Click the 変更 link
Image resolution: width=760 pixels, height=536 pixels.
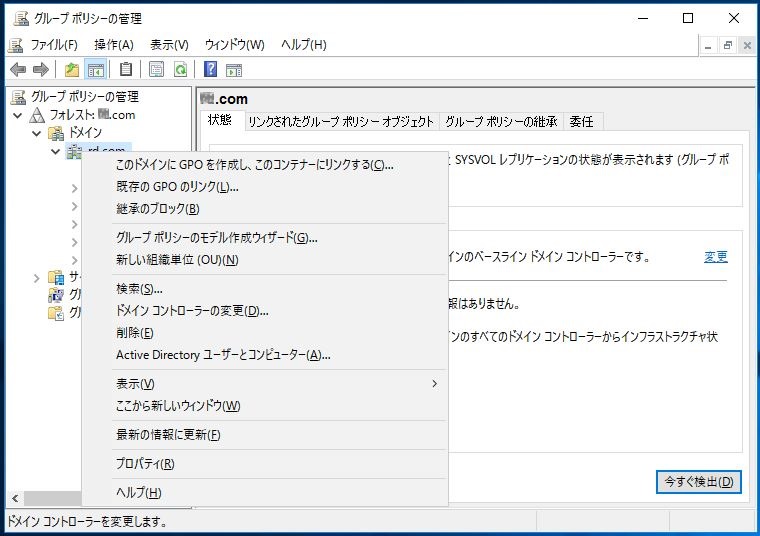715,257
